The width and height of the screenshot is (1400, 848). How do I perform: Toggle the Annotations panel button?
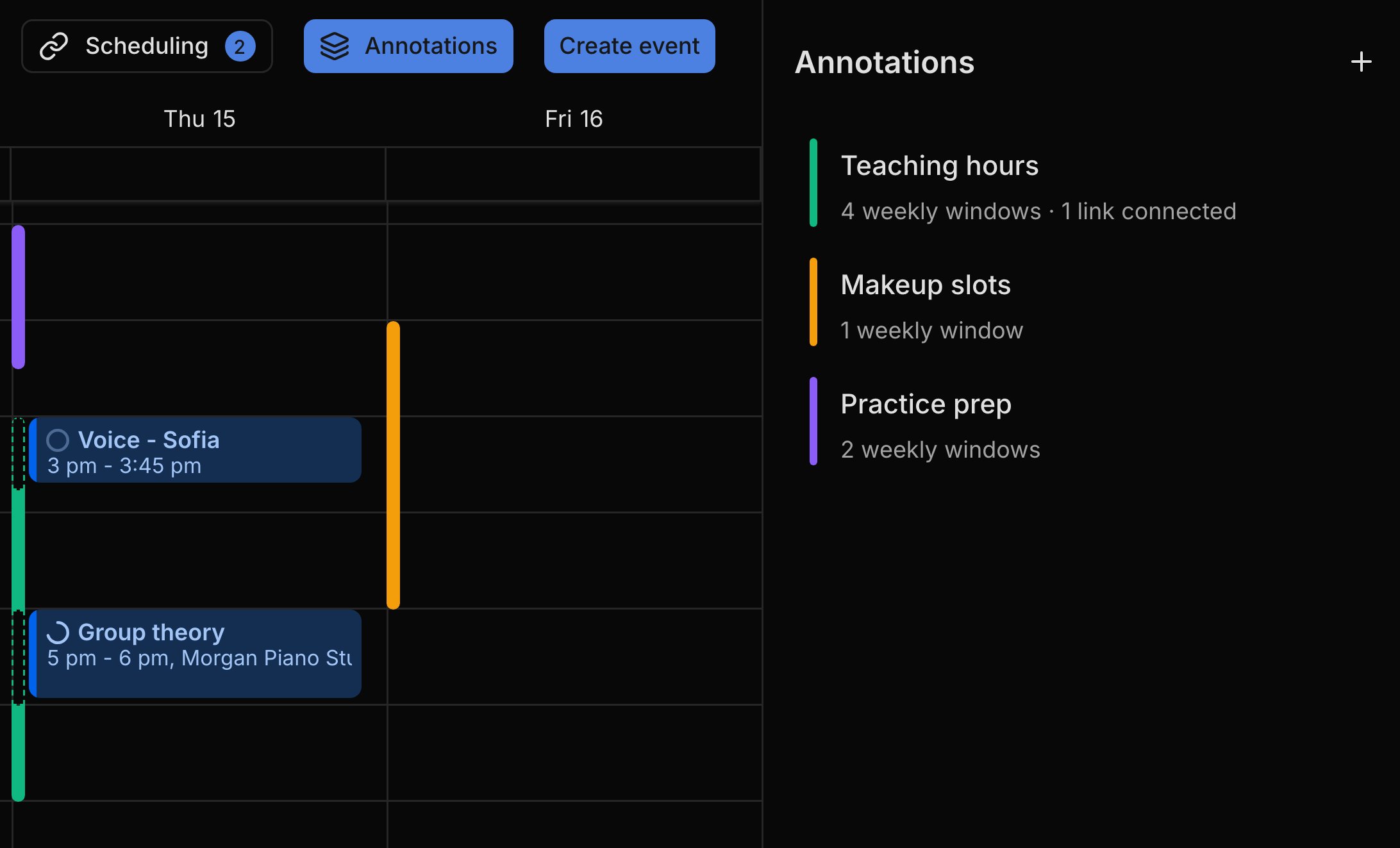(408, 46)
